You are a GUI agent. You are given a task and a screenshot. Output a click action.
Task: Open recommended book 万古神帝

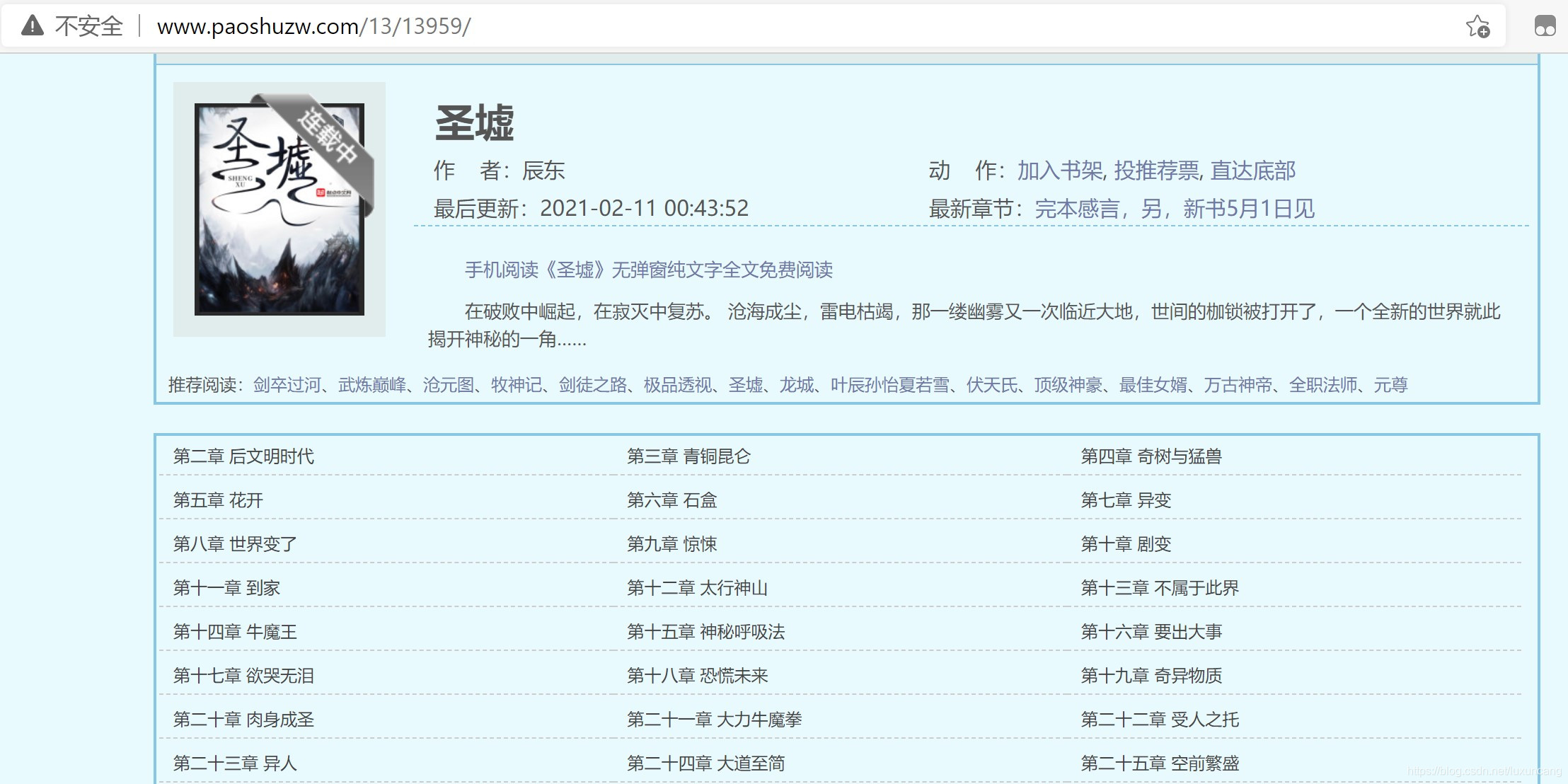coord(1238,385)
